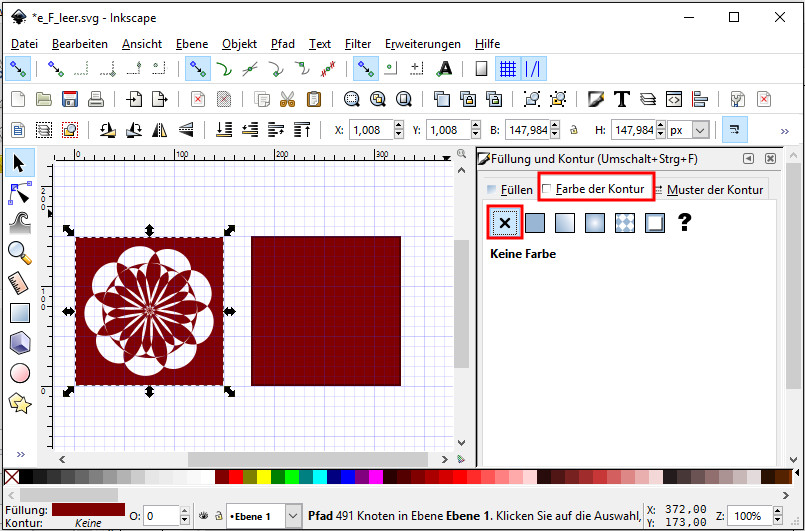Viewport: 805px width, 531px height.
Task: Open the Erweiterungen menu
Action: click(423, 44)
